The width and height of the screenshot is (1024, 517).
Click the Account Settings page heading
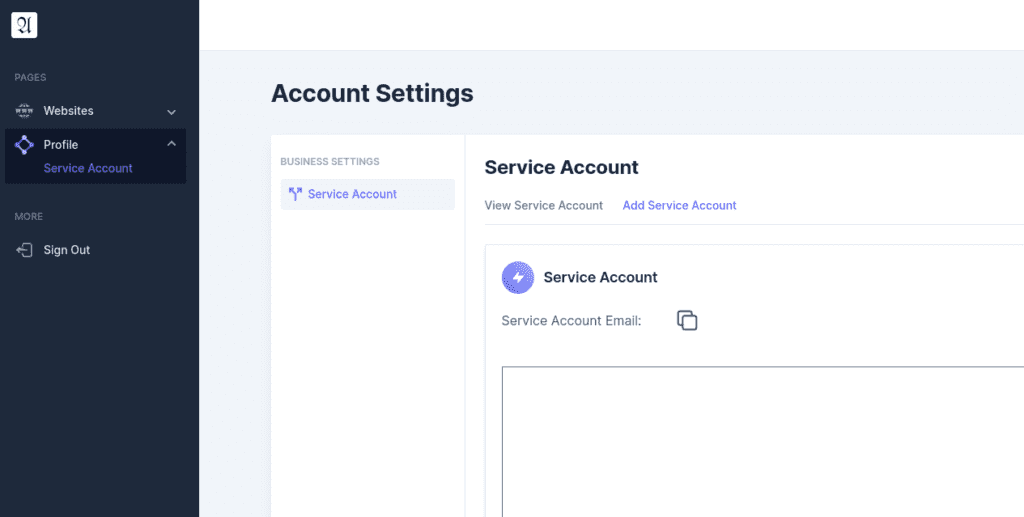pyautogui.click(x=372, y=93)
